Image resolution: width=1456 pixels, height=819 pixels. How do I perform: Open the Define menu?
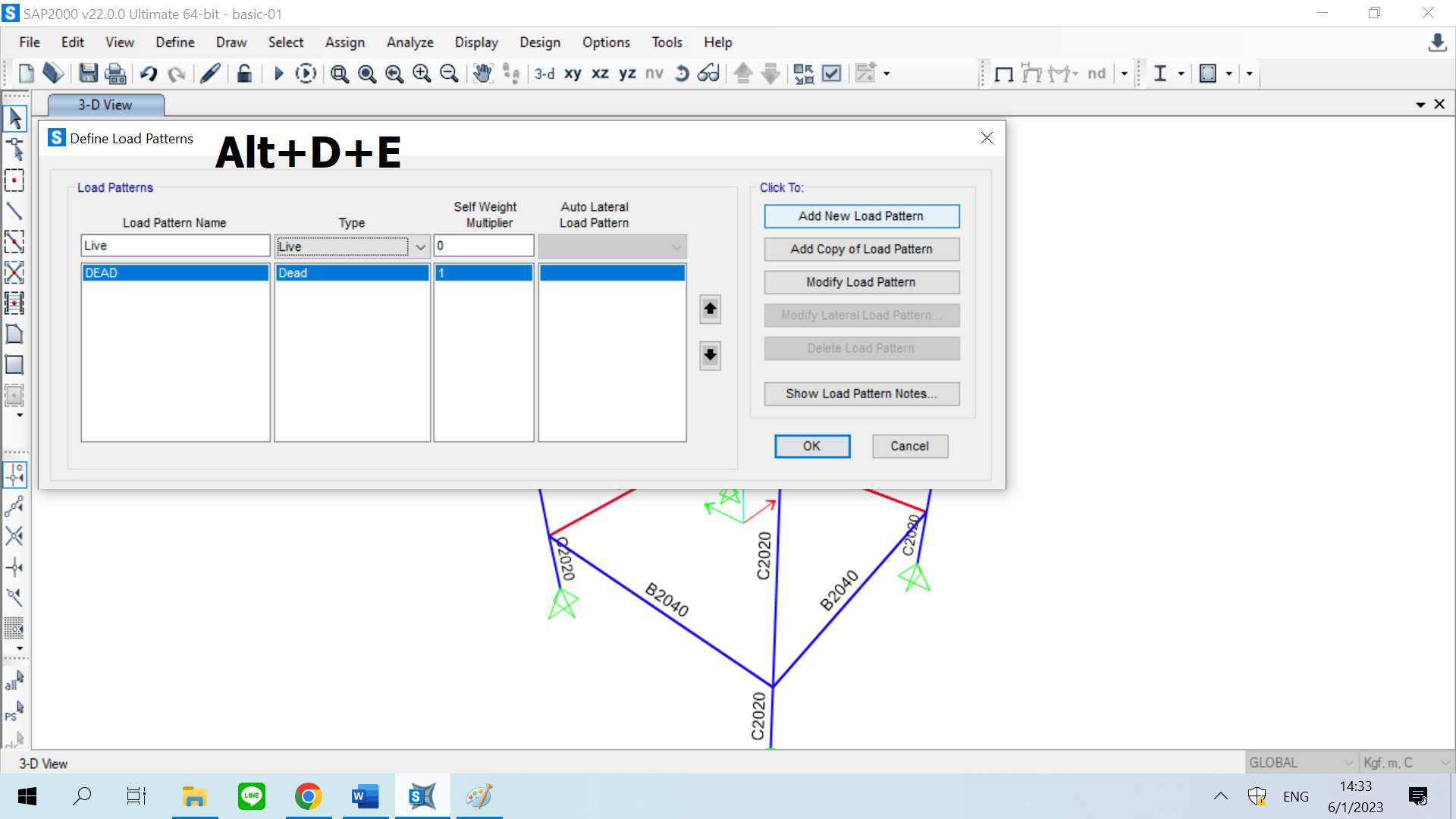point(175,42)
